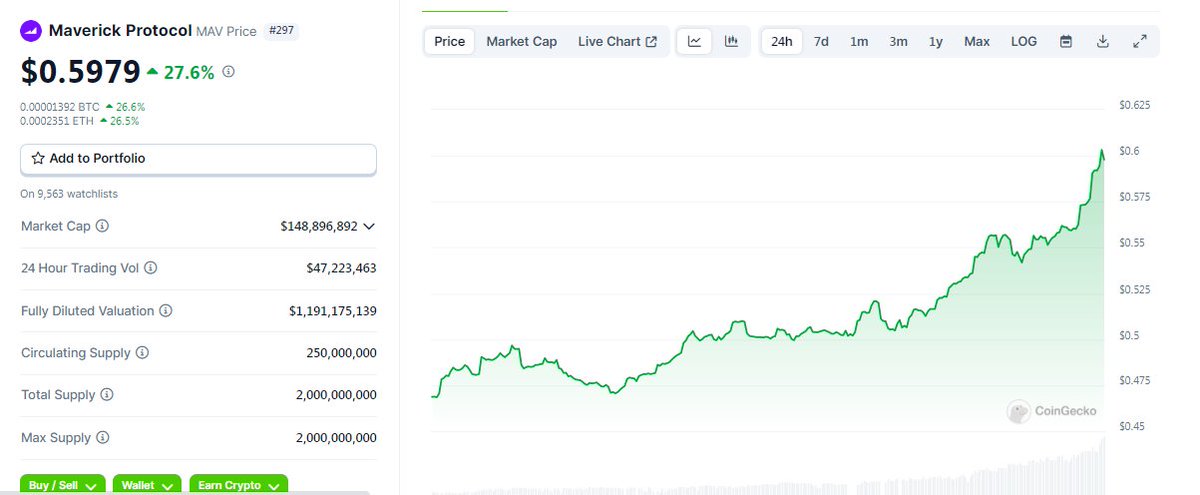The image size is (1200, 495).
Task: Select the Max time range
Action: click(977, 41)
